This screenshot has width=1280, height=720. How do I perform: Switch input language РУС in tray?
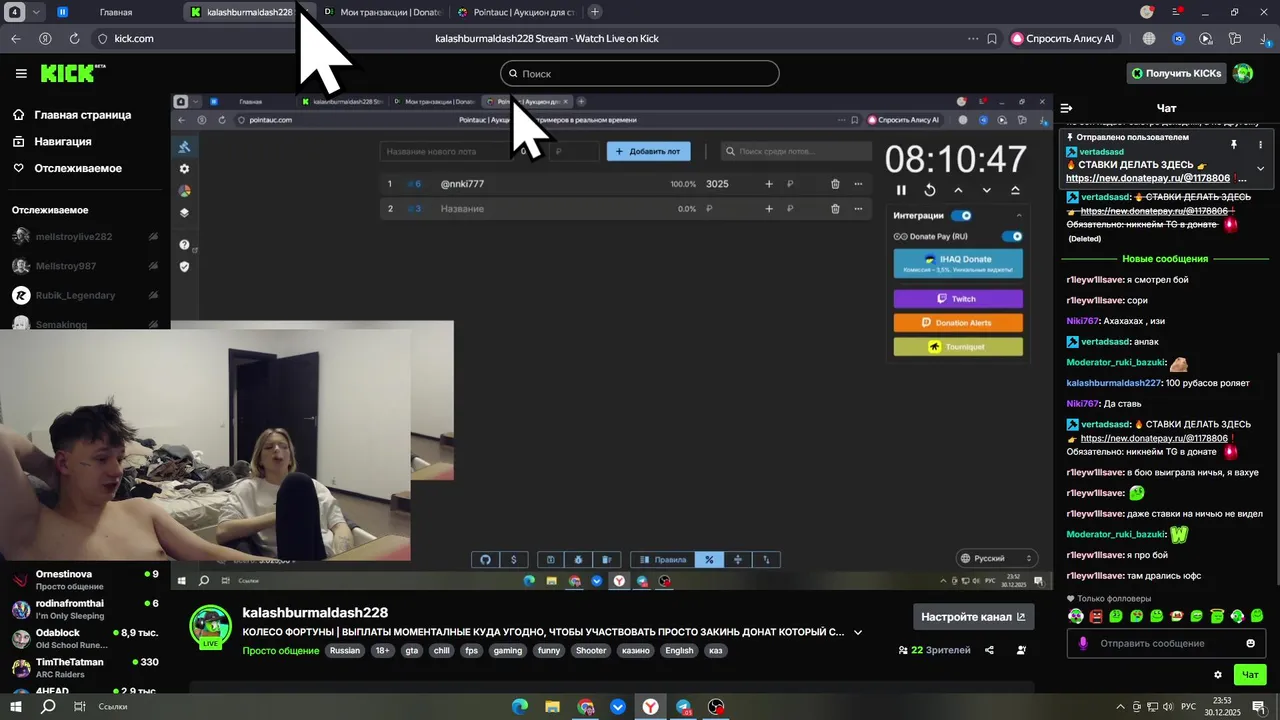(x=1190, y=706)
